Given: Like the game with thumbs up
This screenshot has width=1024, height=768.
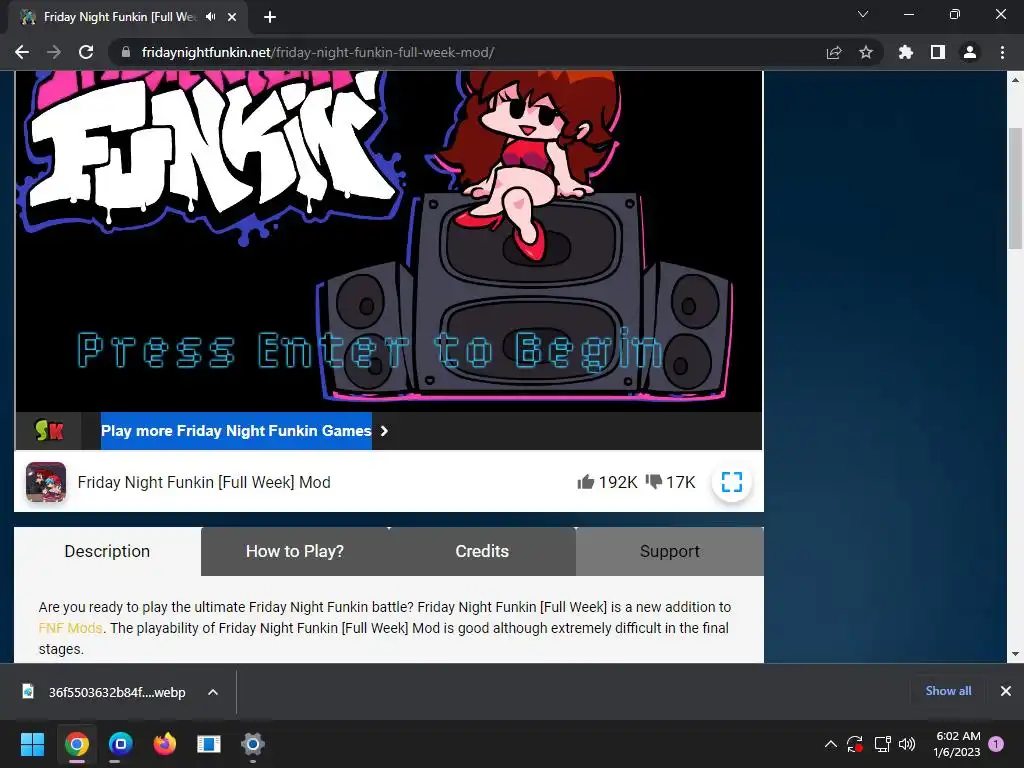Looking at the screenshot, I should pyautogui.click(x=586, y=482).
